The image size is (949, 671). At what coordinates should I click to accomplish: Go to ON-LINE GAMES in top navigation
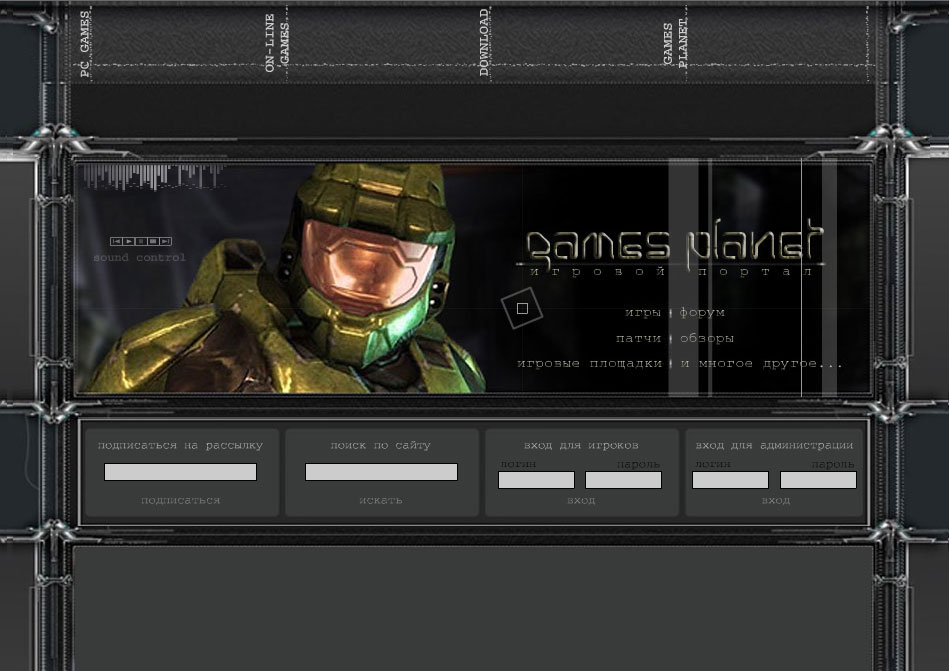click(x=277, y=43)
